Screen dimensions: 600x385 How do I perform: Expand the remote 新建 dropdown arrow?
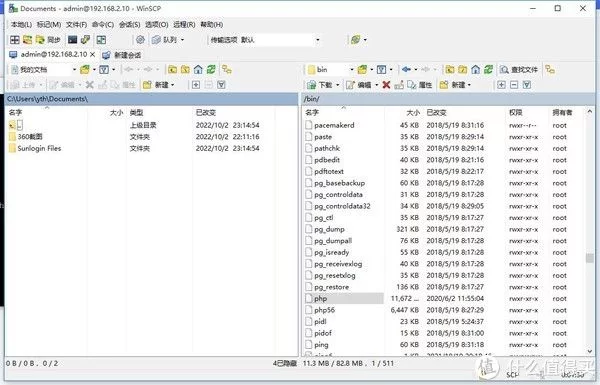pos(470,85)
